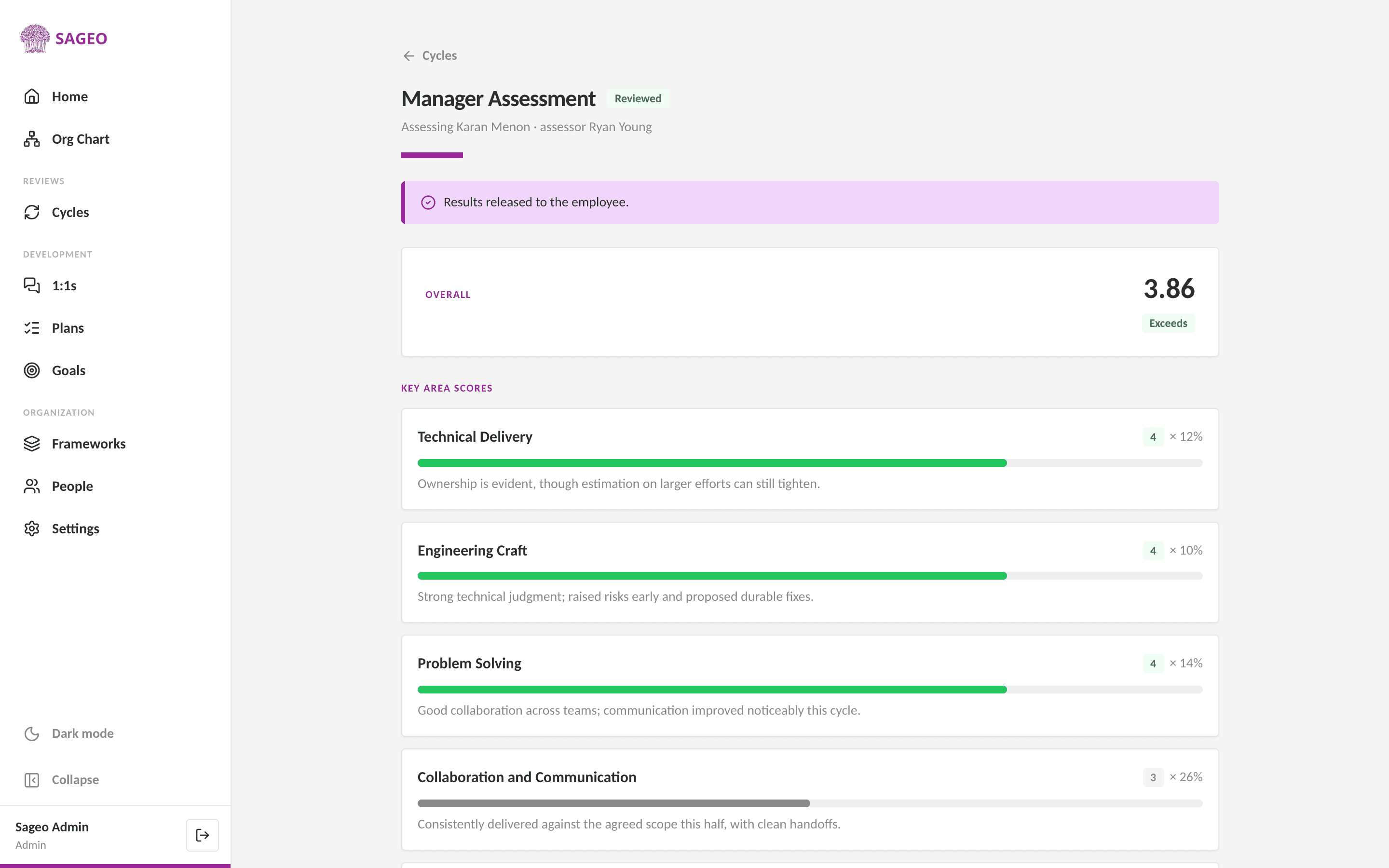Toggle Dark mode label
The width and height of the screenshot is (1389, 868).
[x=82, y=733]
